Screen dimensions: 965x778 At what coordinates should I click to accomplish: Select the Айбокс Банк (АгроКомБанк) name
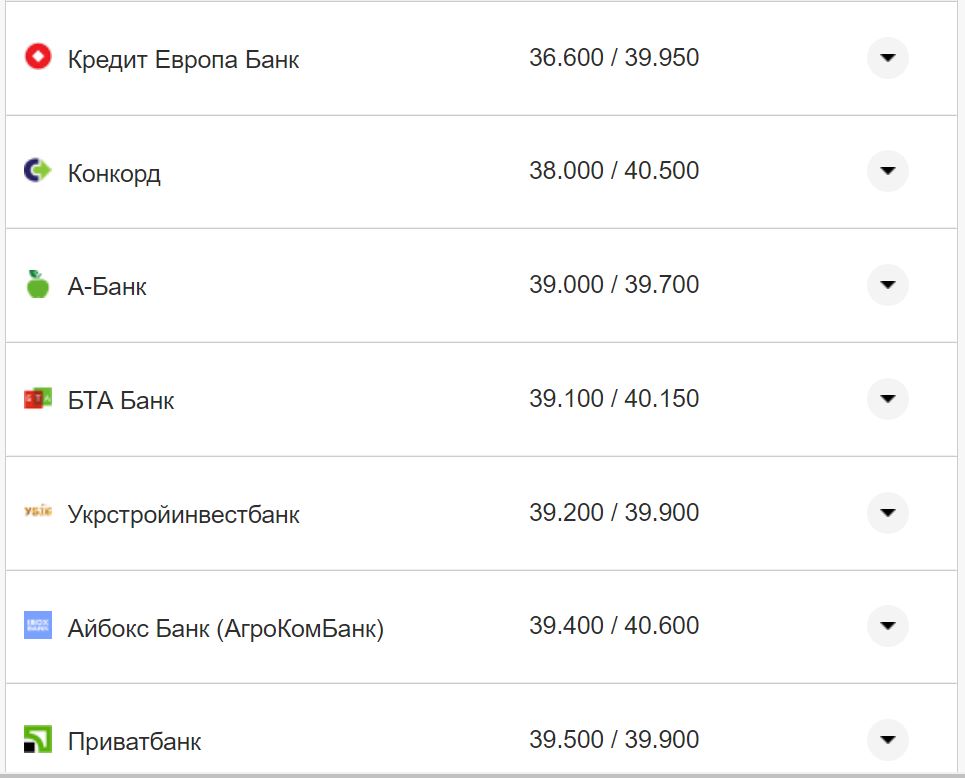pos(225,629)
